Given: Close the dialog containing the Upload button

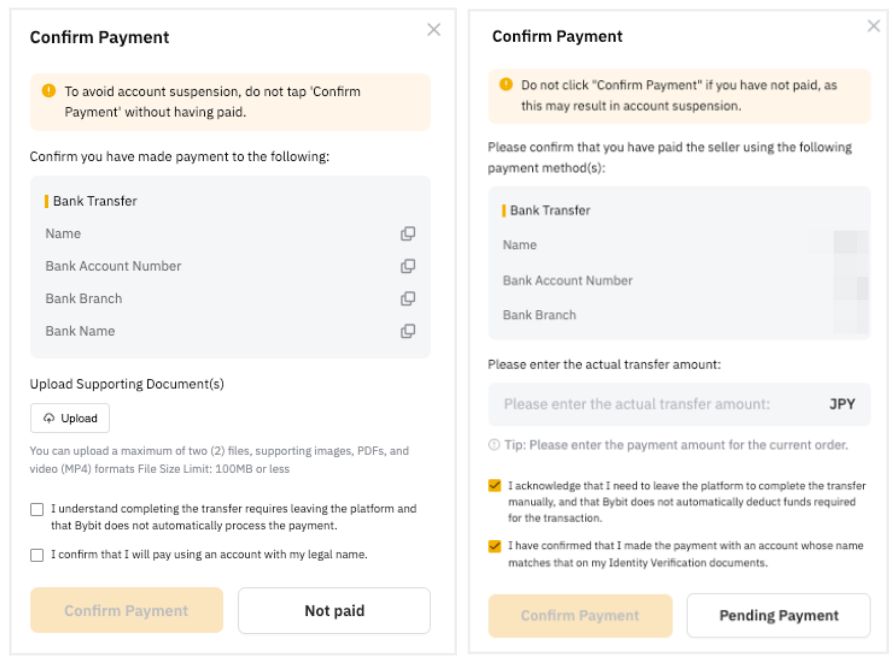Looking at the screenshot, I should [434, 30].
